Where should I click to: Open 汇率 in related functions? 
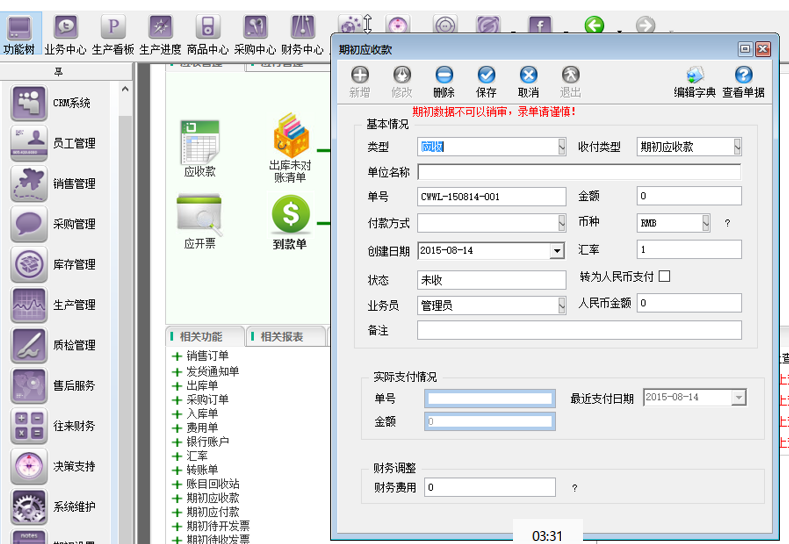(x=197, y=456)
